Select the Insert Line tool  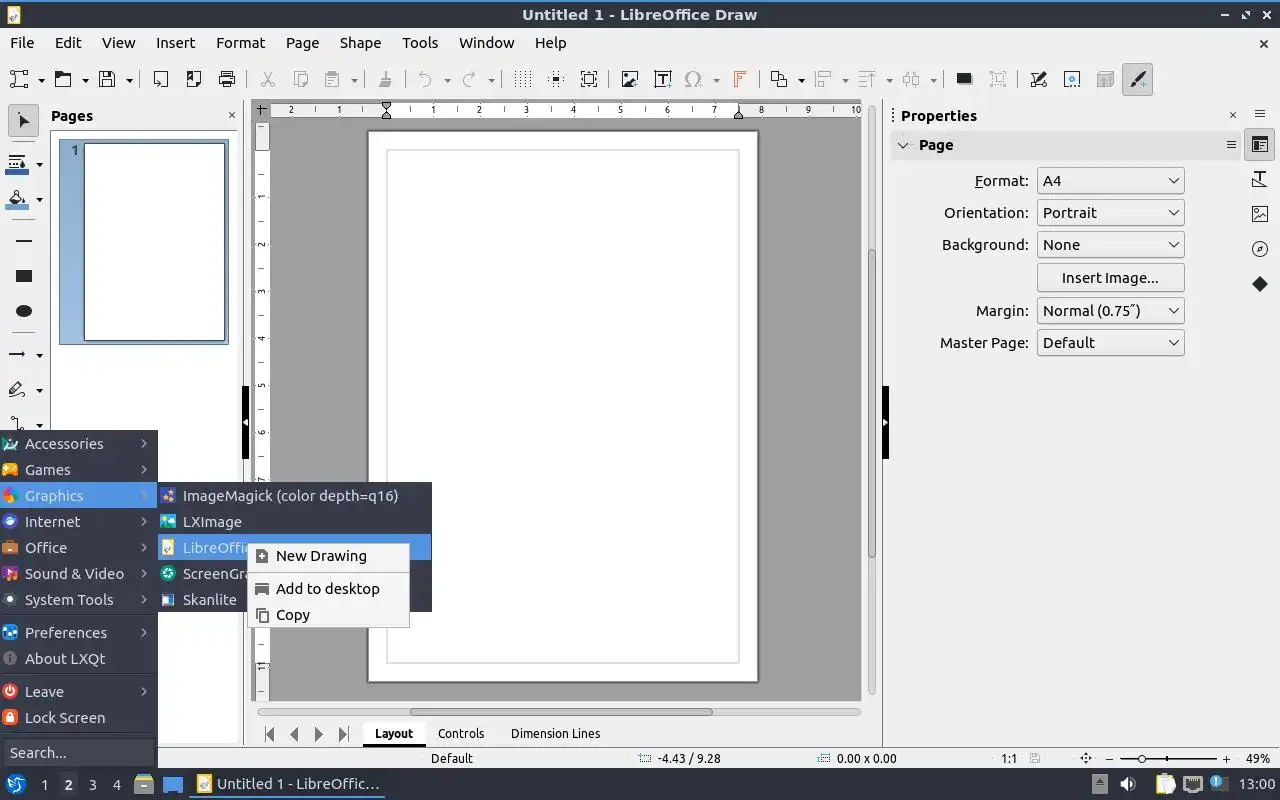click(x=24, y=241)
